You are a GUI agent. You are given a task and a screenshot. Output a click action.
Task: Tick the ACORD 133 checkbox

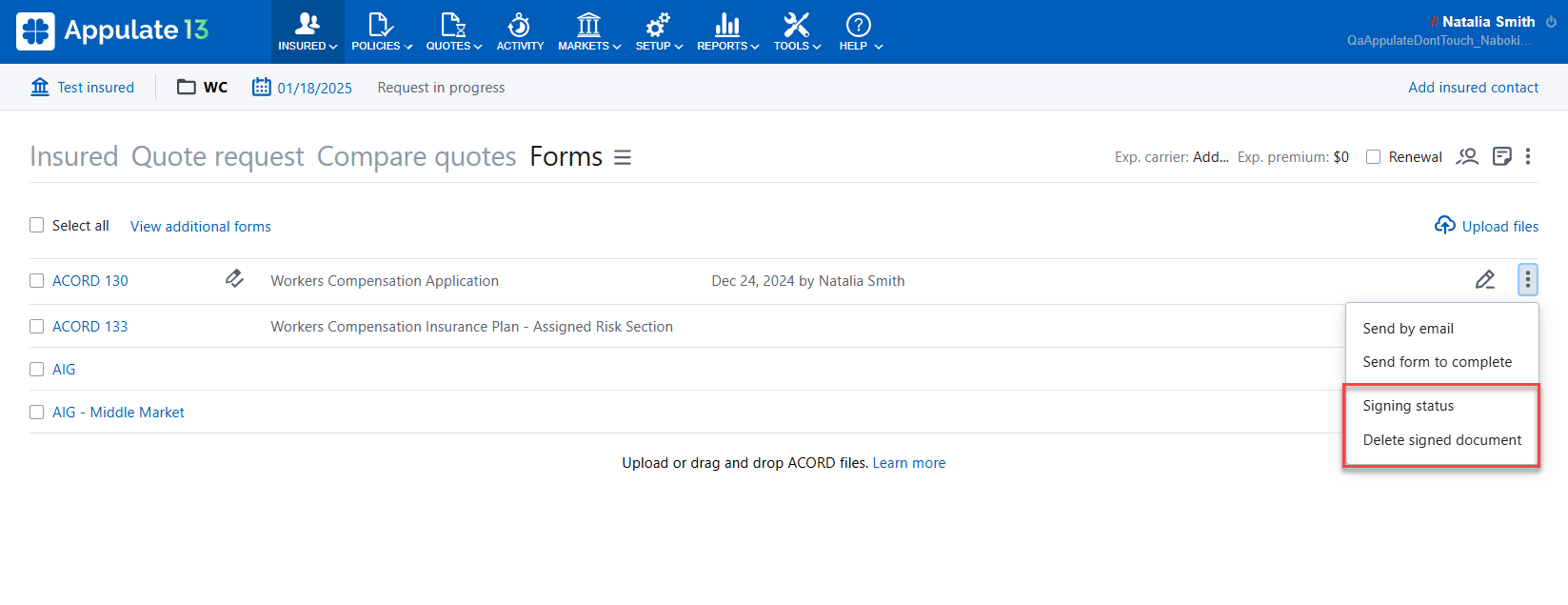(x=37, y=327)
